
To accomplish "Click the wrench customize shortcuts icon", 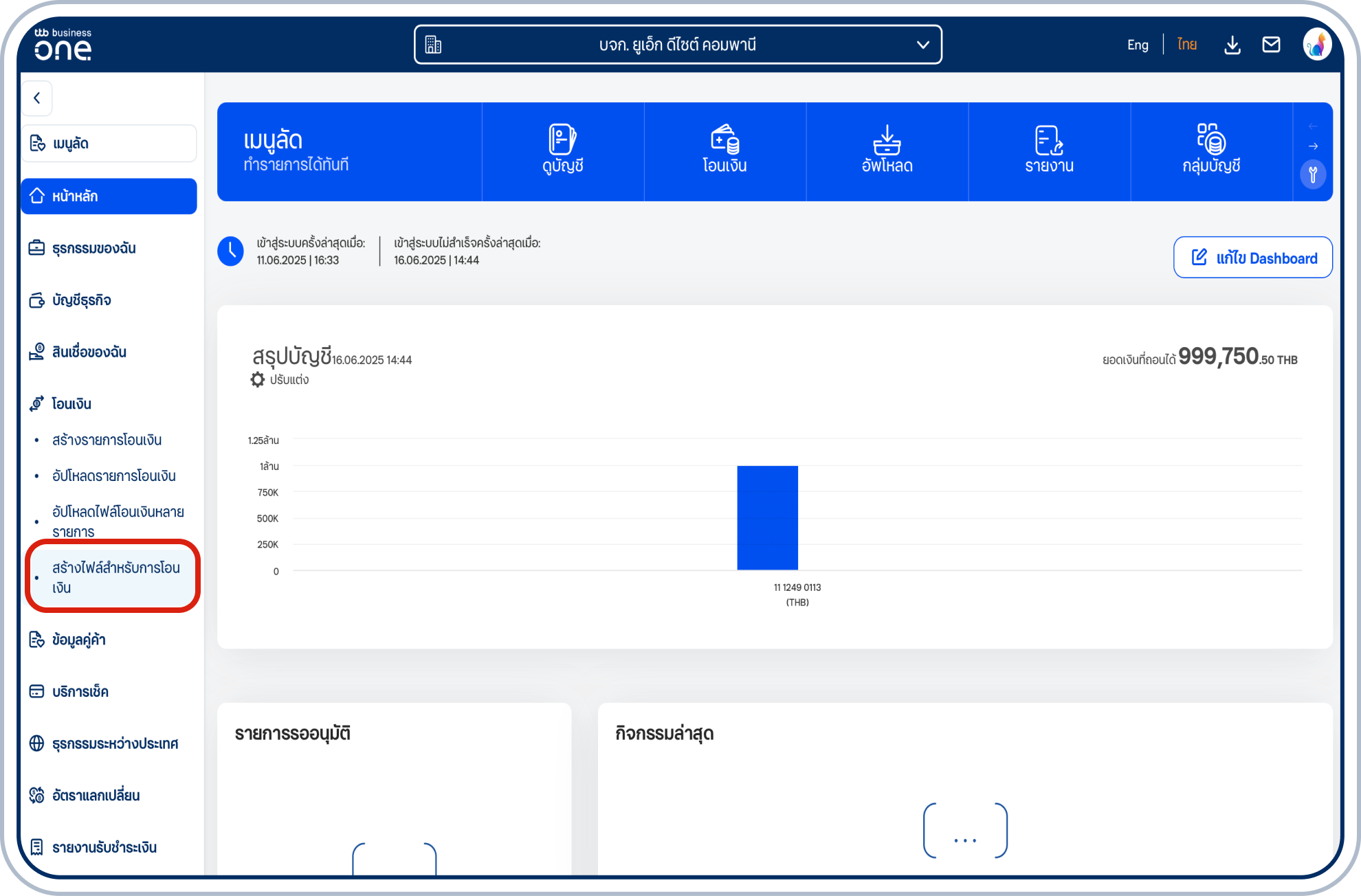I will (x=1313, y=175).
